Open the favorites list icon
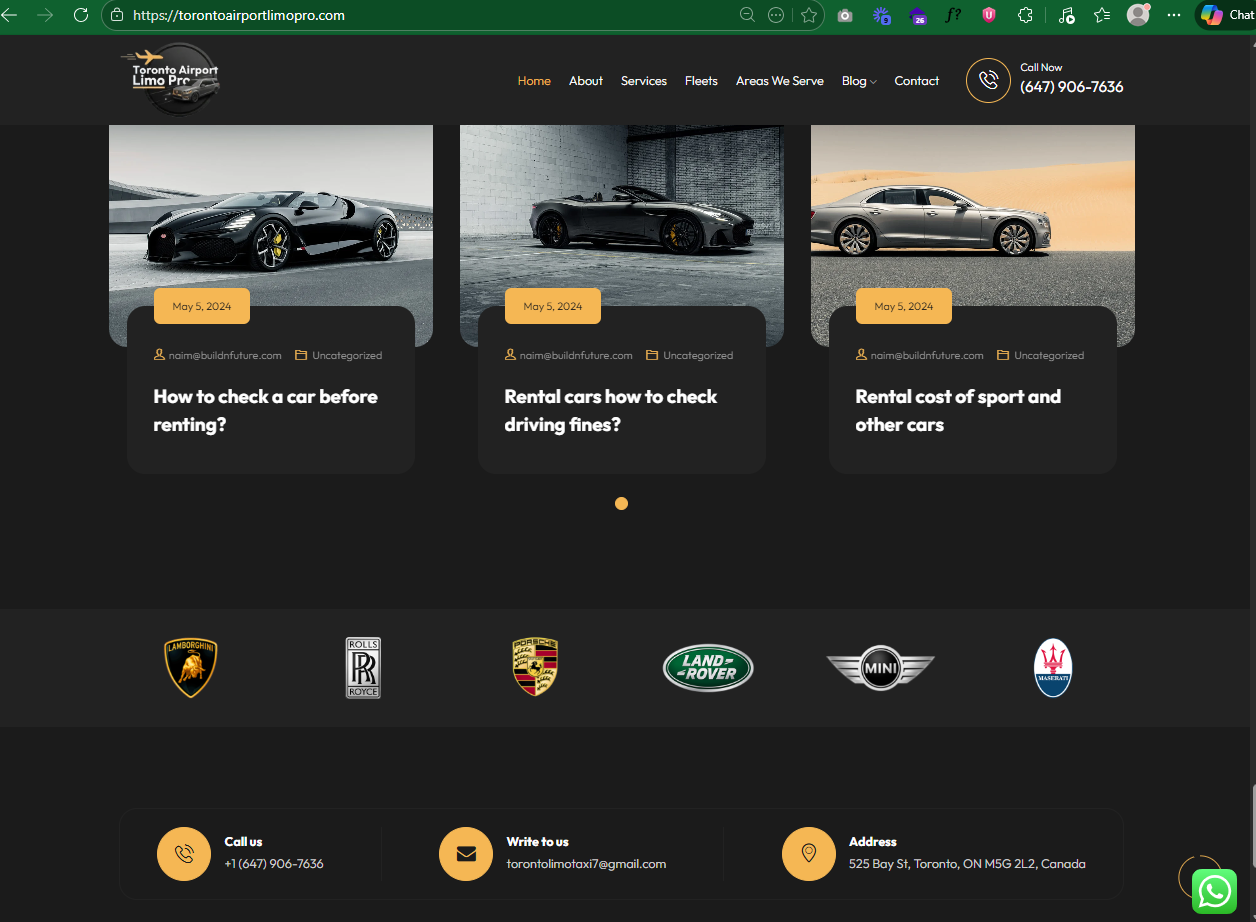1256x922 pixels. coord(1102,15)
